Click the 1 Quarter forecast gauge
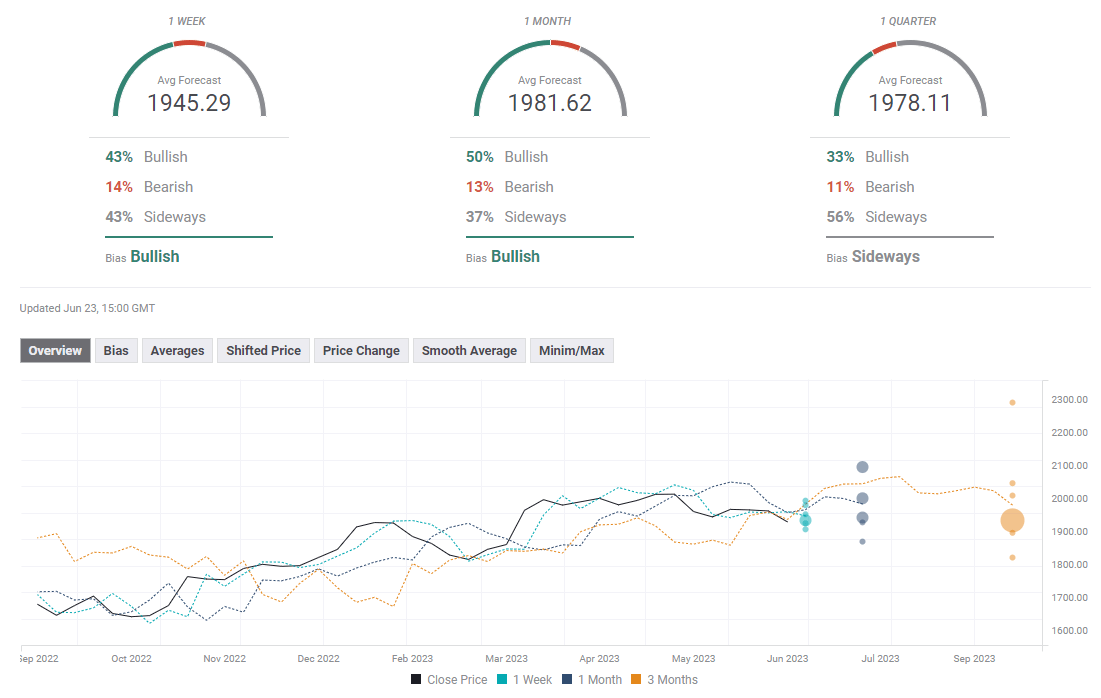1101x698 pixels. (x=909, y=82)
